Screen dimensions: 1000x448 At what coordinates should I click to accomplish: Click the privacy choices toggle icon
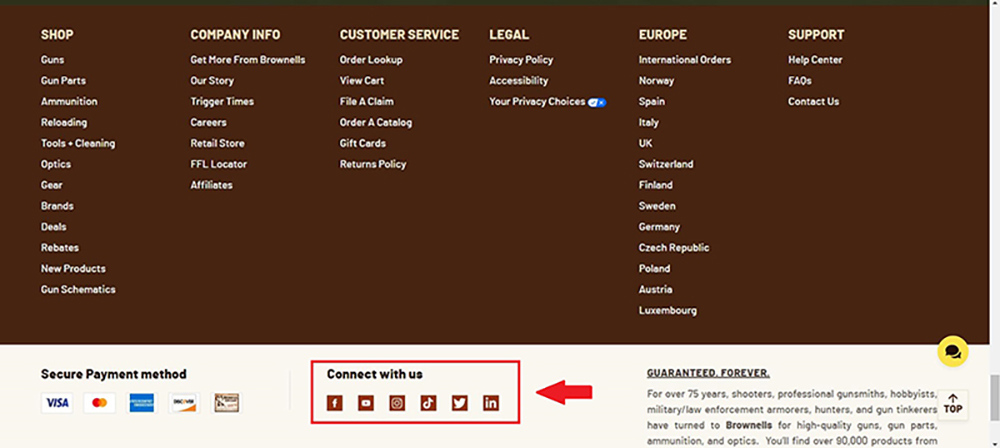coord(597,102)
